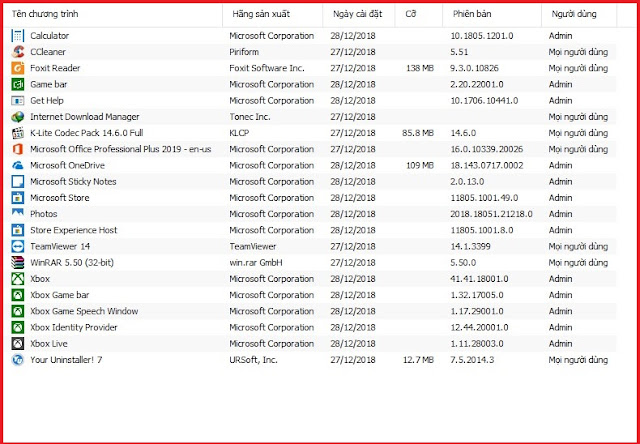Click the 138 MB size value
The width and height of the screenshot is (640, 444).
coord(420,68)
